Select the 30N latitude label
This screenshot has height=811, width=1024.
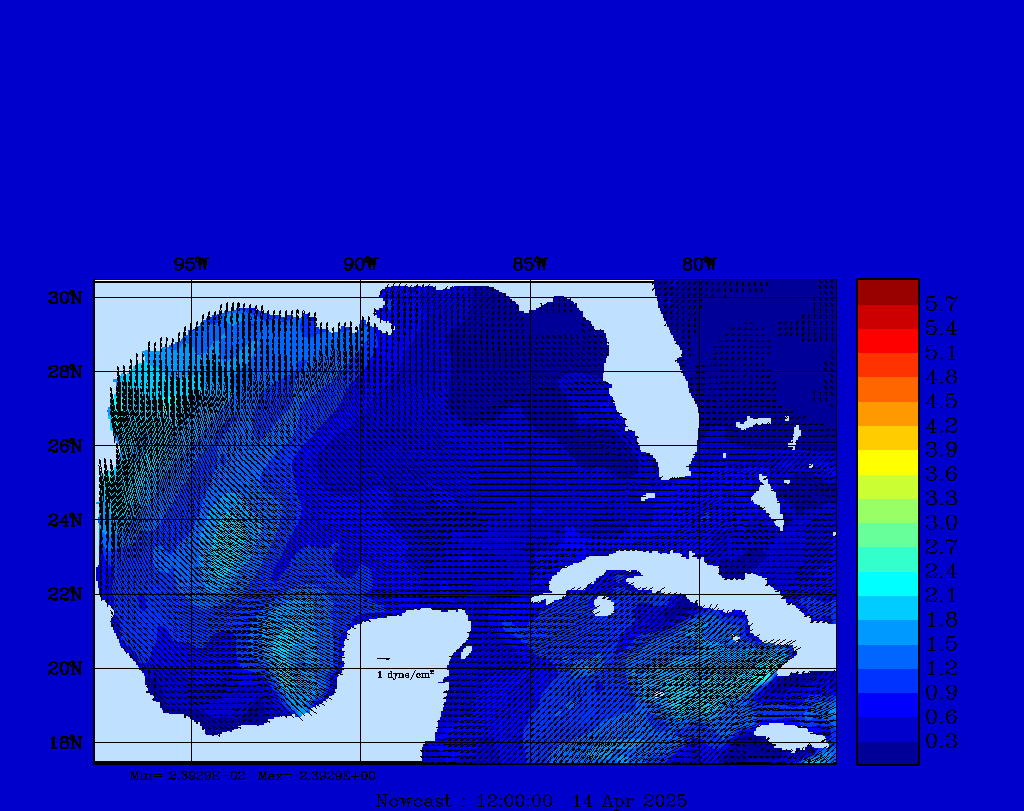coord(65,298)
